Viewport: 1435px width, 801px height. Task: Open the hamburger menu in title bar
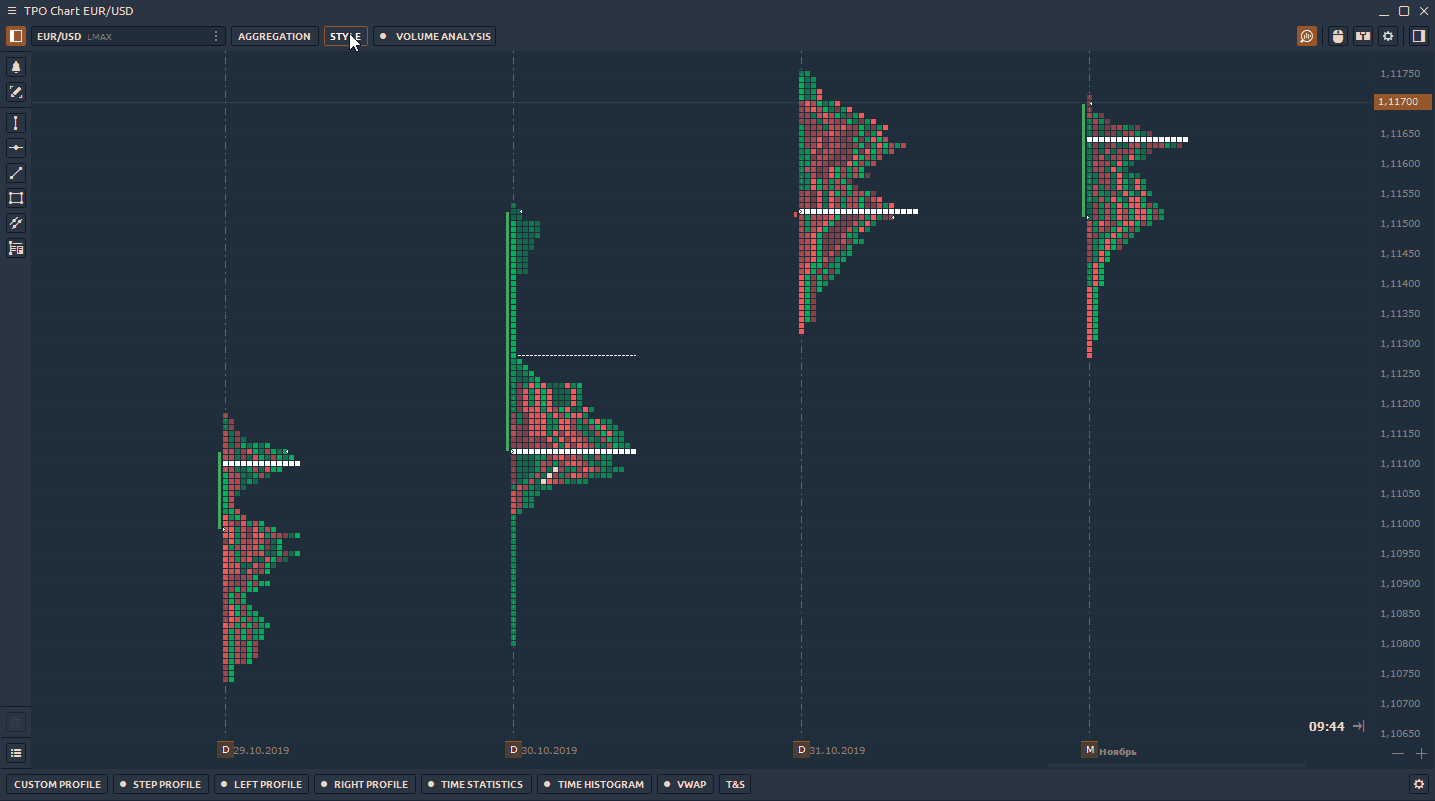(11, 11)
